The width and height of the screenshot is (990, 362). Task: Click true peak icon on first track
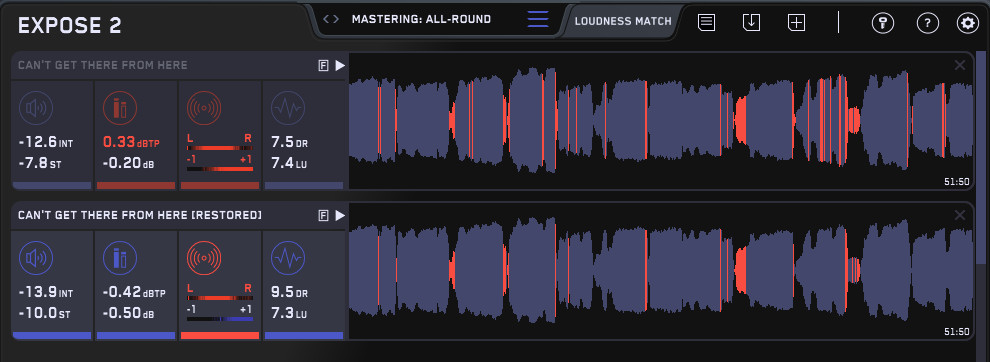point(120,108)
